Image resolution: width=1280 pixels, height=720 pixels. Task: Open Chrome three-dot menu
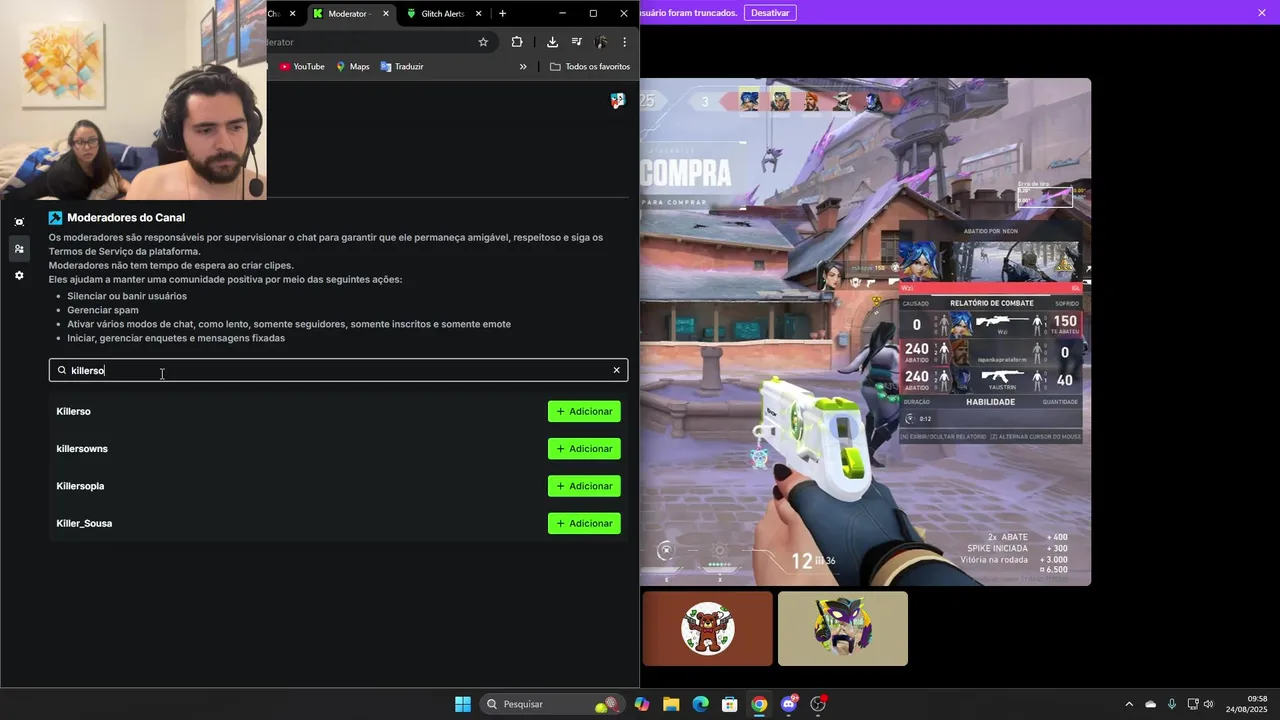click(x=624, y=42)
